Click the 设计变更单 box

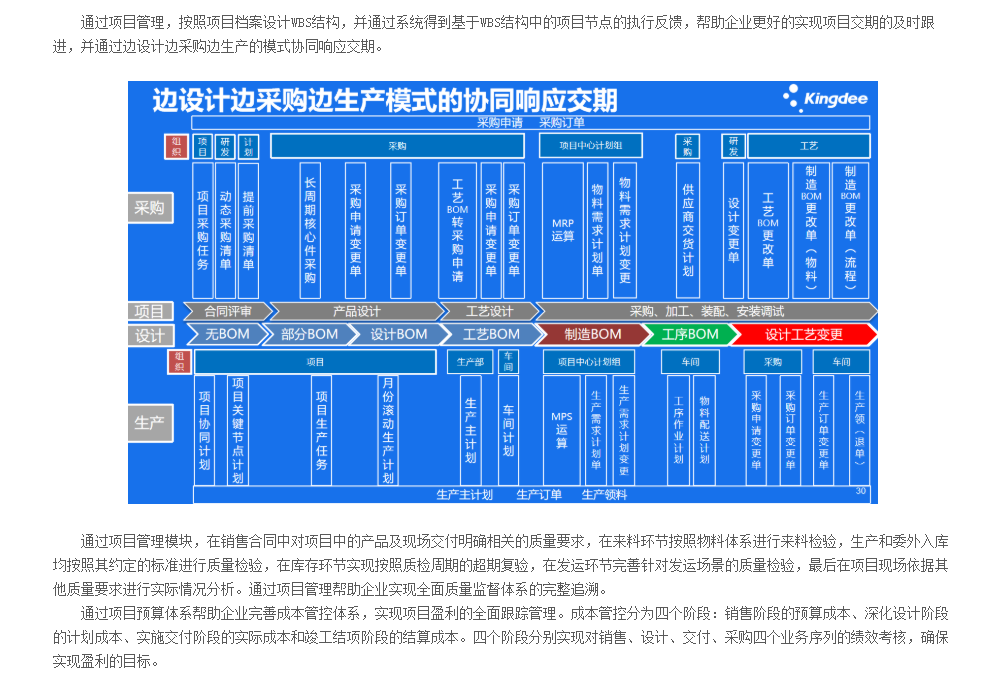click(x=733, y=230)
